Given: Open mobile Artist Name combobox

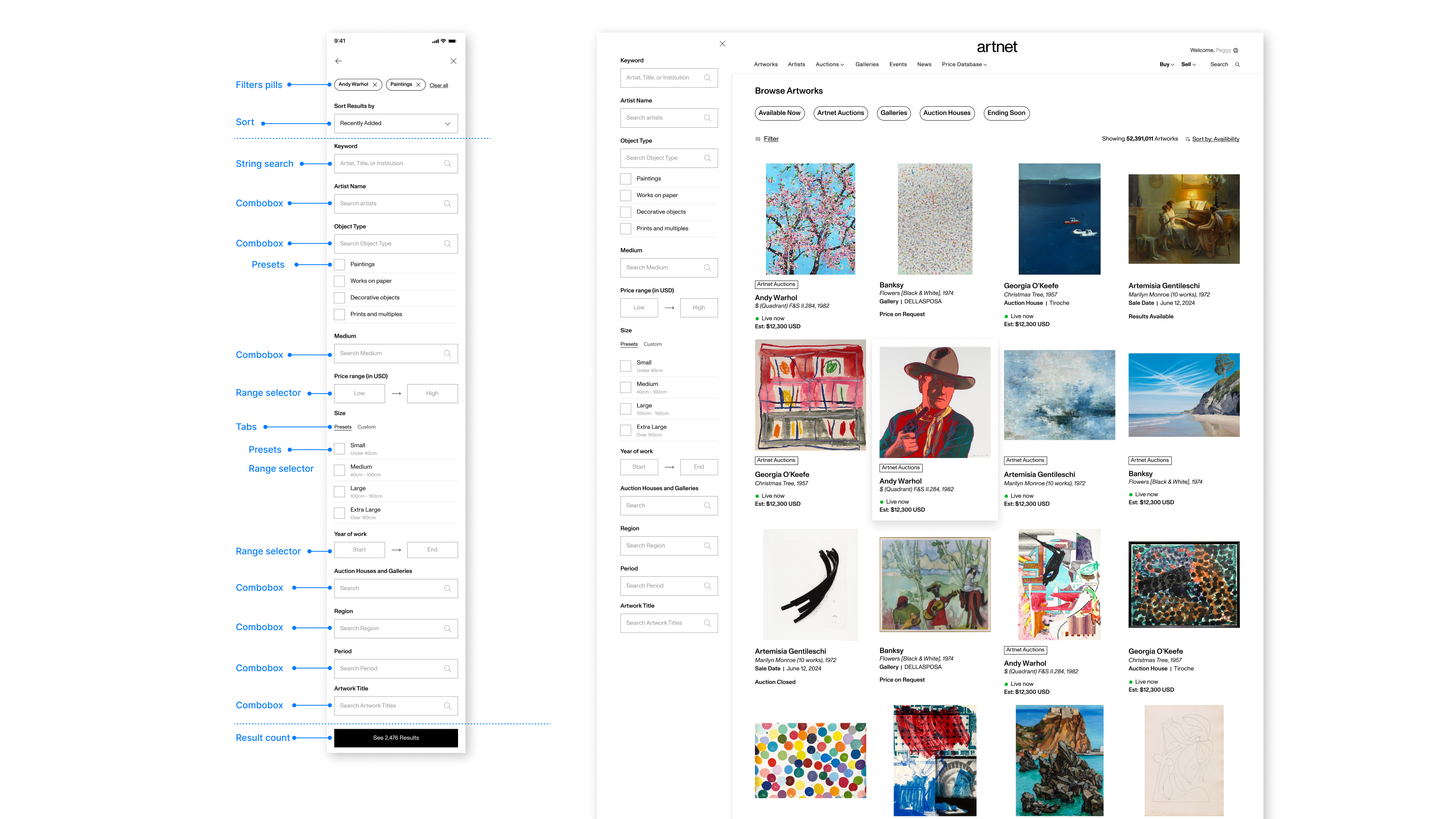Looking at the screenshot, I should [x=395, y=204].
